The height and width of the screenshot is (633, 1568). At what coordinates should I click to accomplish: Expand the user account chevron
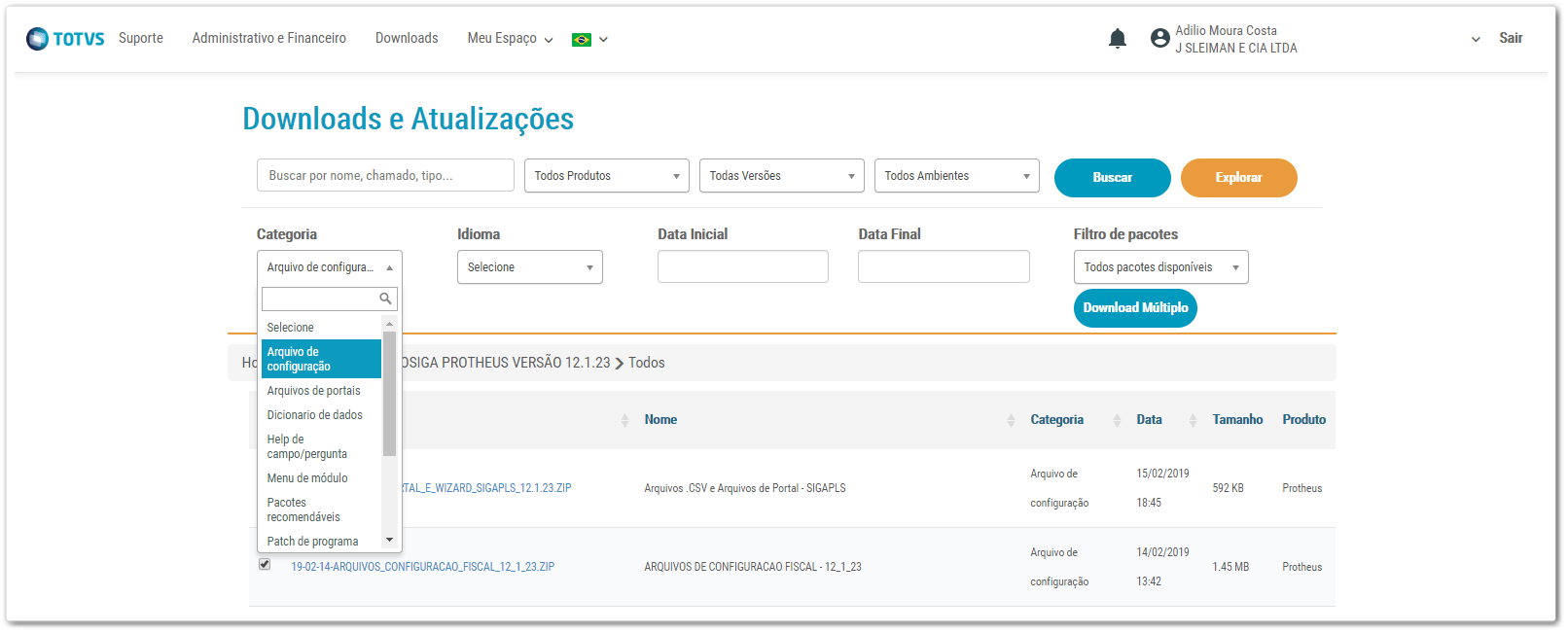(x=1476, y=39)
